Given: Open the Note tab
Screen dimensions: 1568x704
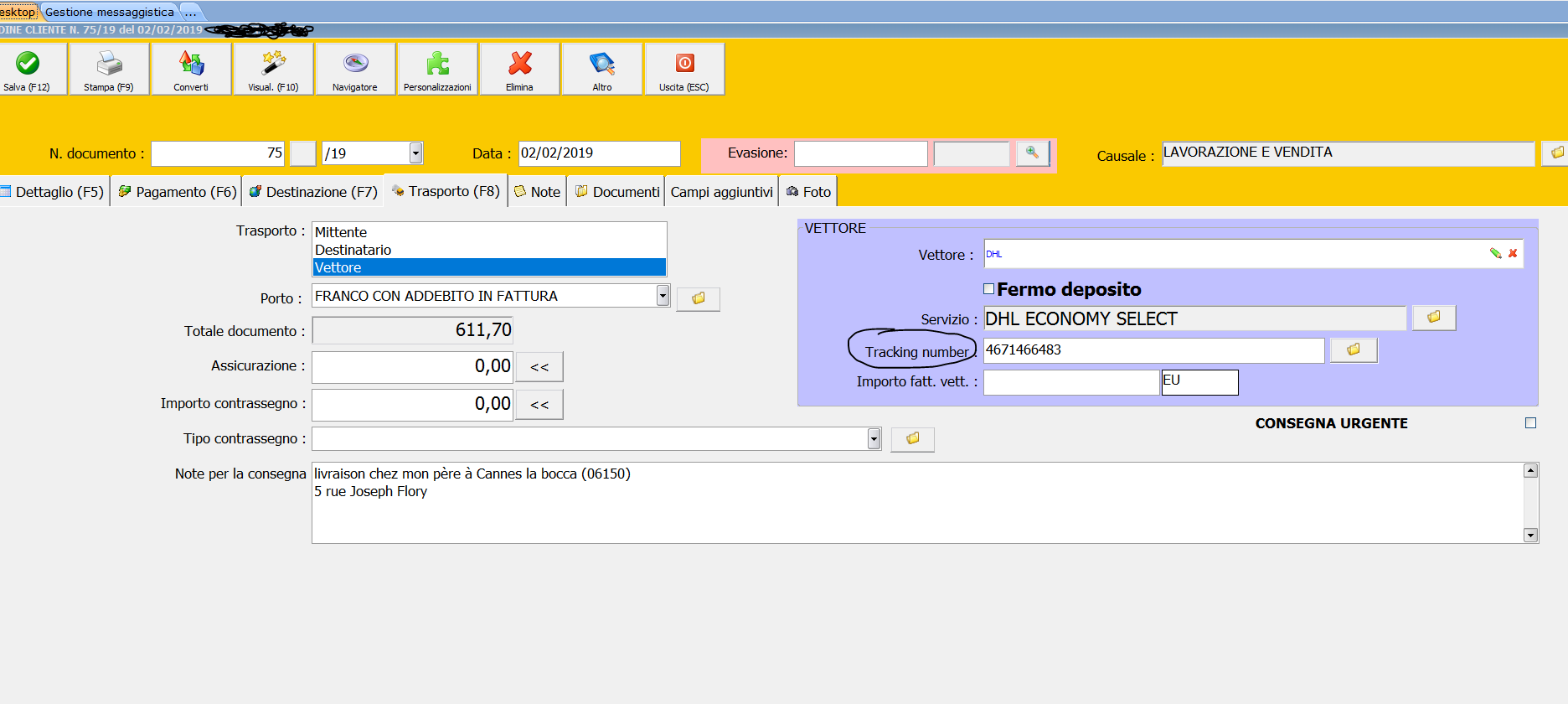Looking at the screenshot, I should (x=537, y=192).
